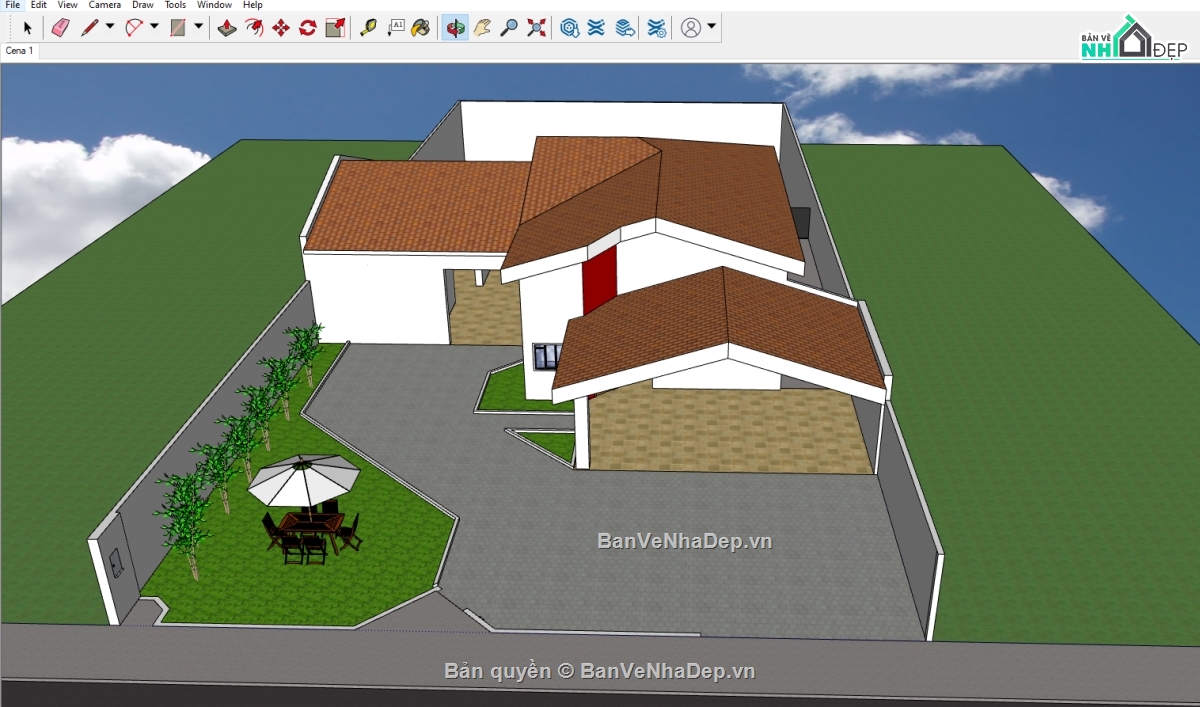
Task: Open the Camera menu
Action: click(x=104, y=5)
